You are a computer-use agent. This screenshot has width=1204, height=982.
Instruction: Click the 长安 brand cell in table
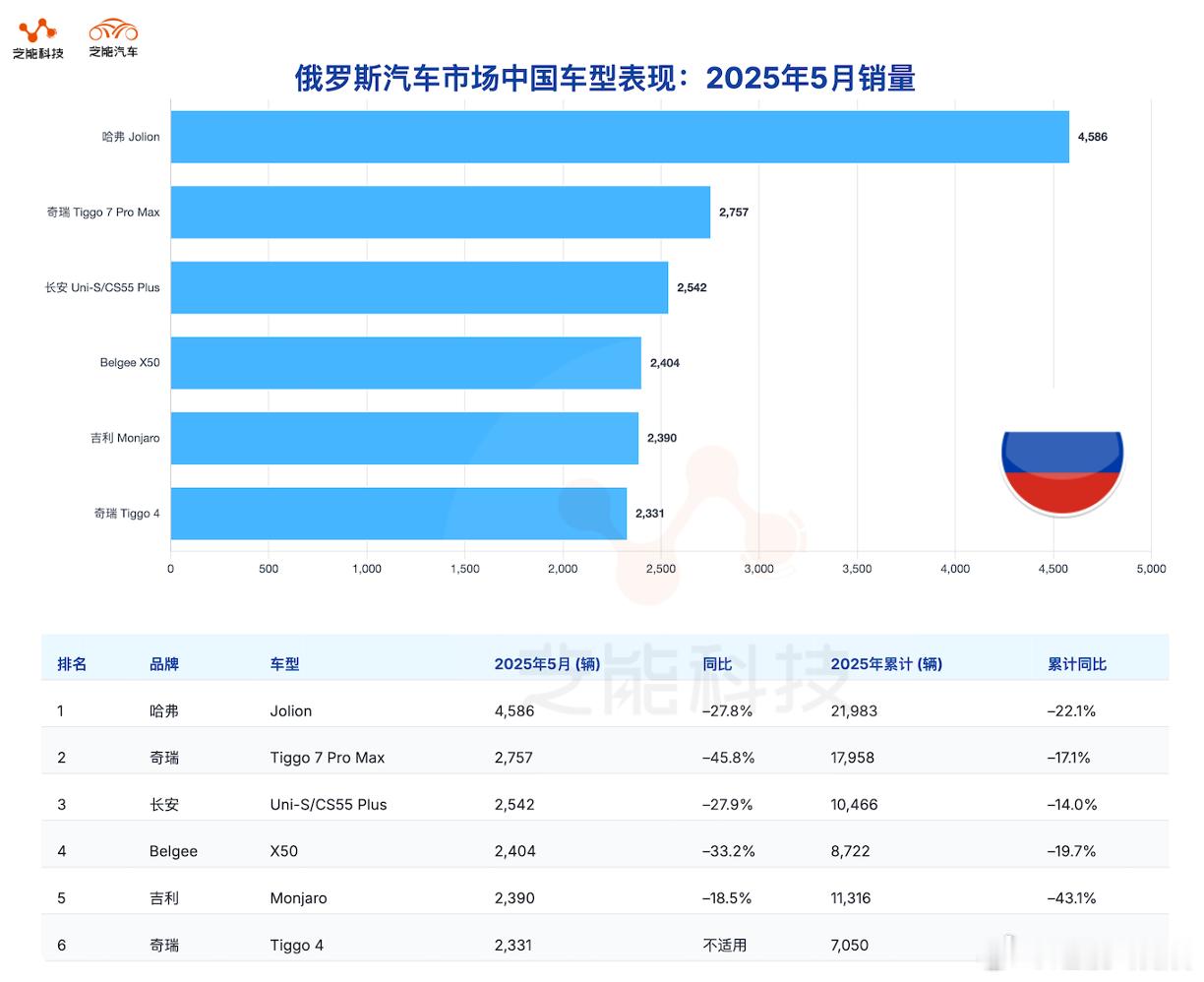[164, 805]
